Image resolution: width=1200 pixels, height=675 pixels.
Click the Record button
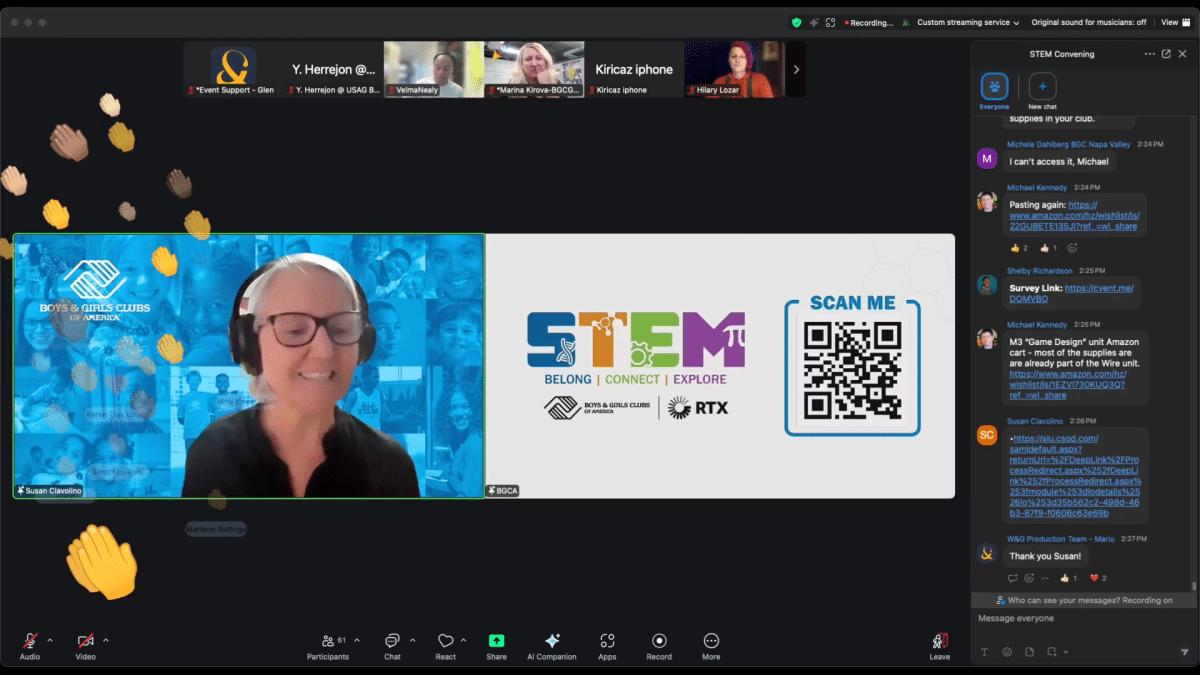point(659,646)
